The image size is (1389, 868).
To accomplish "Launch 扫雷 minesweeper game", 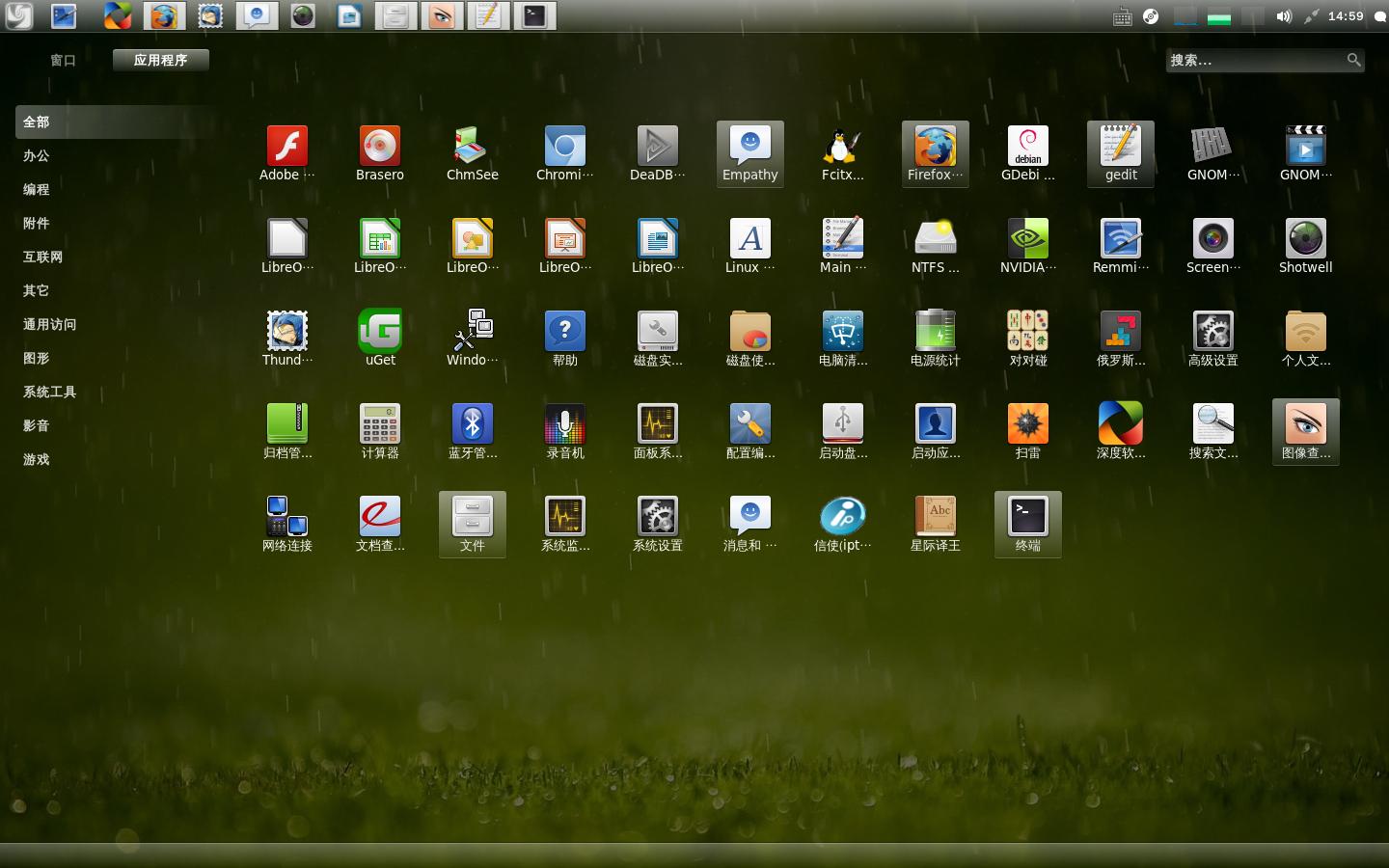I will pos(1028,431).
